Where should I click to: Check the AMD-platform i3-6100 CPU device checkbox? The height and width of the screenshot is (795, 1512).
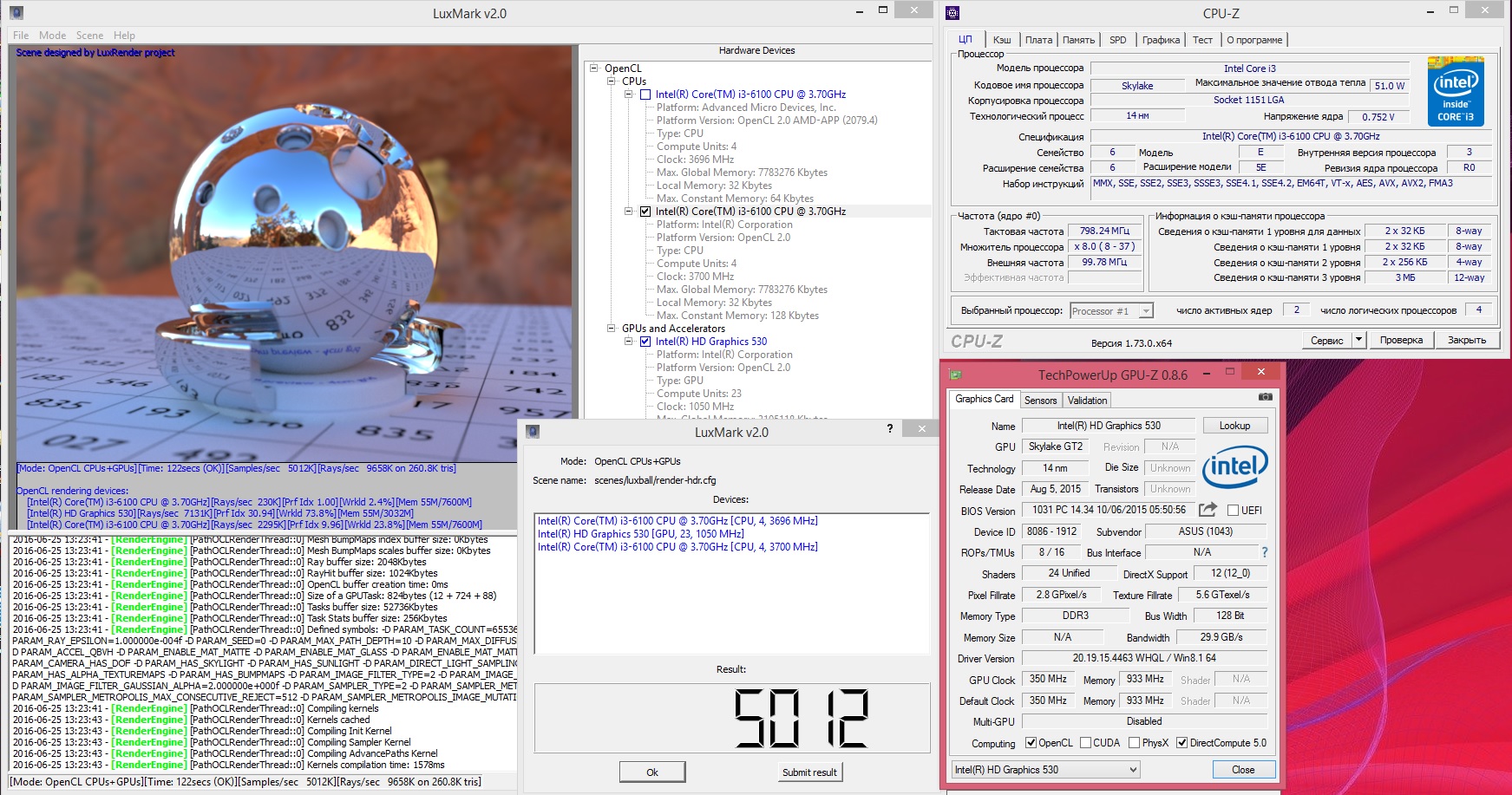645,94
